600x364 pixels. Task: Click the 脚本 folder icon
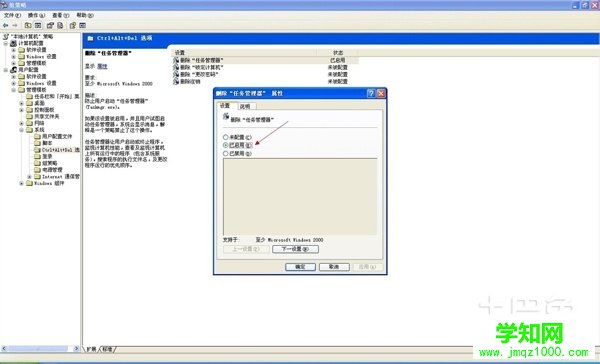[37, 143]
